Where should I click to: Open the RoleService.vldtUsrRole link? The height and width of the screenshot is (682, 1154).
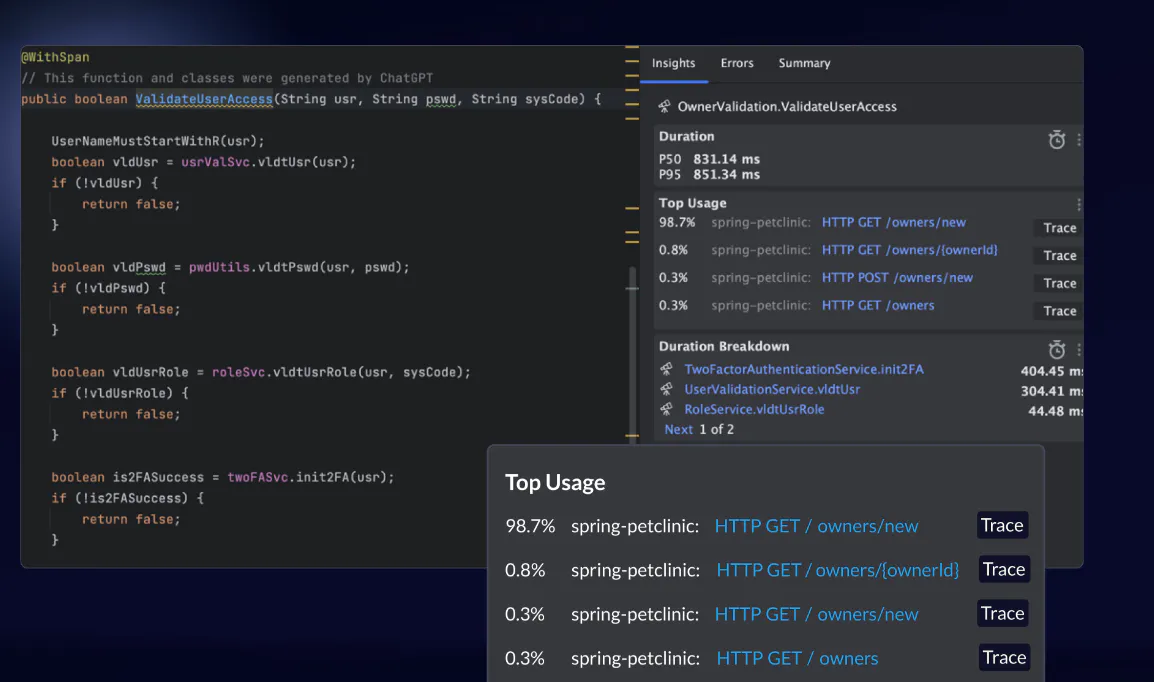coord(754,409)
